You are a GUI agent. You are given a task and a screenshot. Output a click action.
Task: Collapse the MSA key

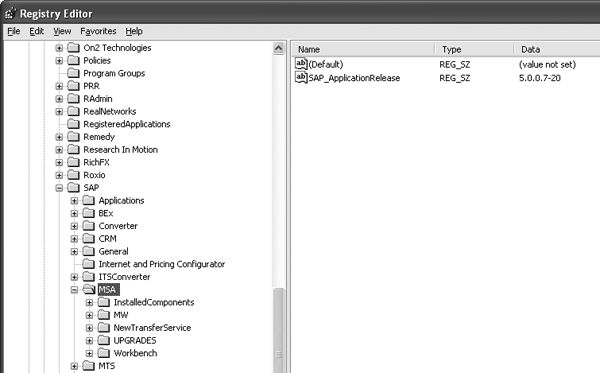[x=74, y=290]
